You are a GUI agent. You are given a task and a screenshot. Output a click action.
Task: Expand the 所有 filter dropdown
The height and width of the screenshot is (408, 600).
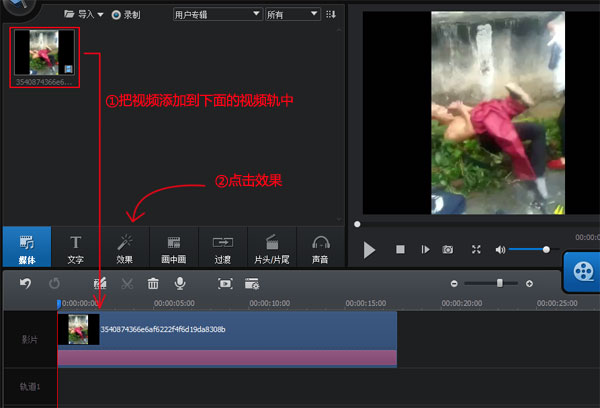[293, 15]
